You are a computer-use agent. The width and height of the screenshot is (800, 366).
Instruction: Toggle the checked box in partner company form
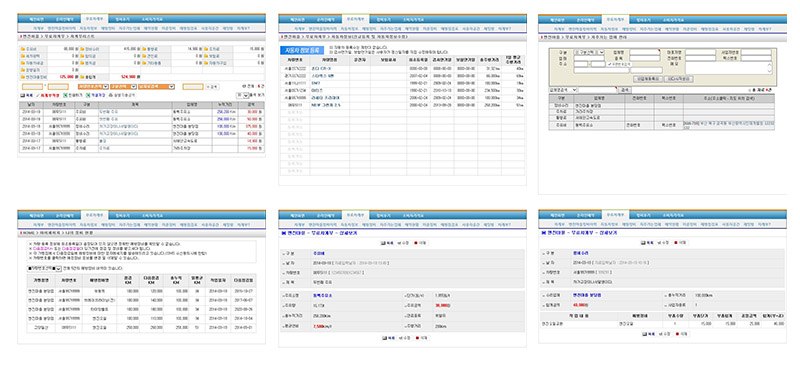pos(609,64)
